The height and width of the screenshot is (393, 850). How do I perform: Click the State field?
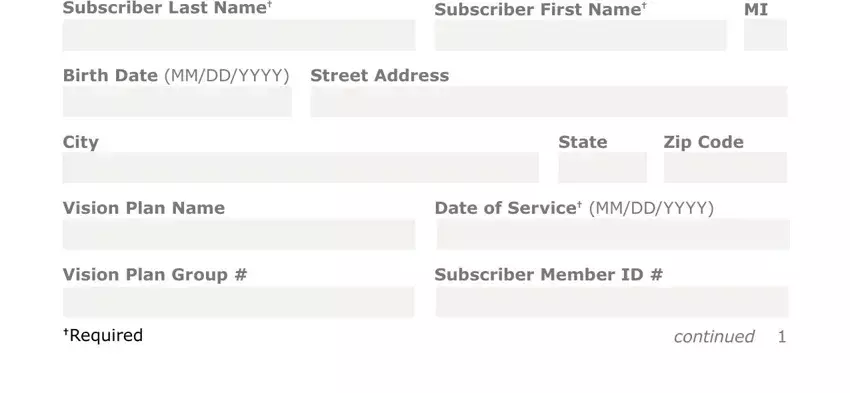point(602,167)
